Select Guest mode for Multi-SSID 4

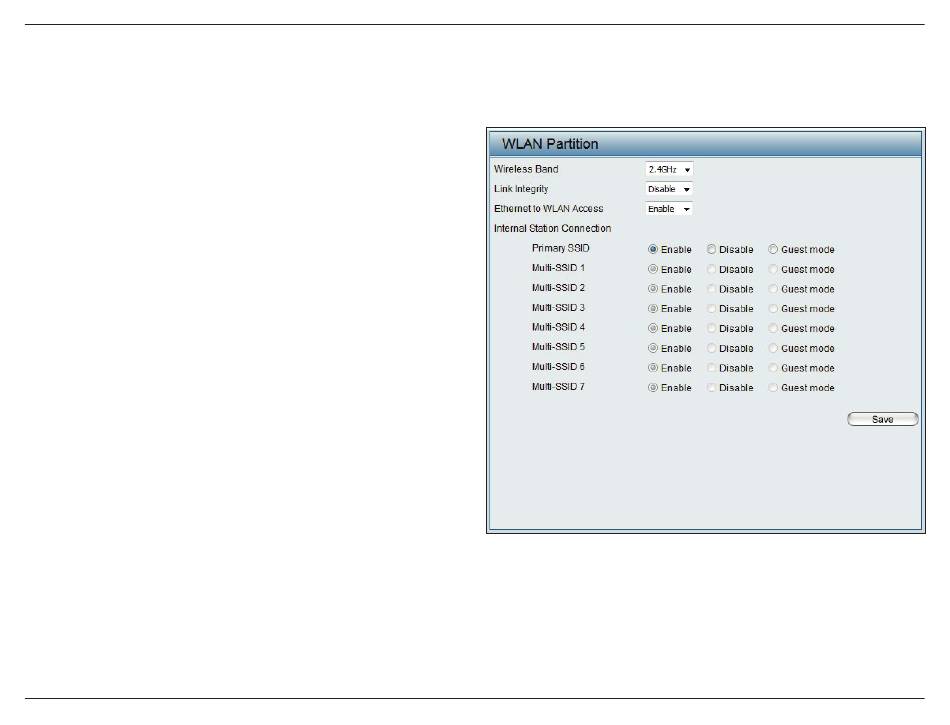tap(773, 328)
